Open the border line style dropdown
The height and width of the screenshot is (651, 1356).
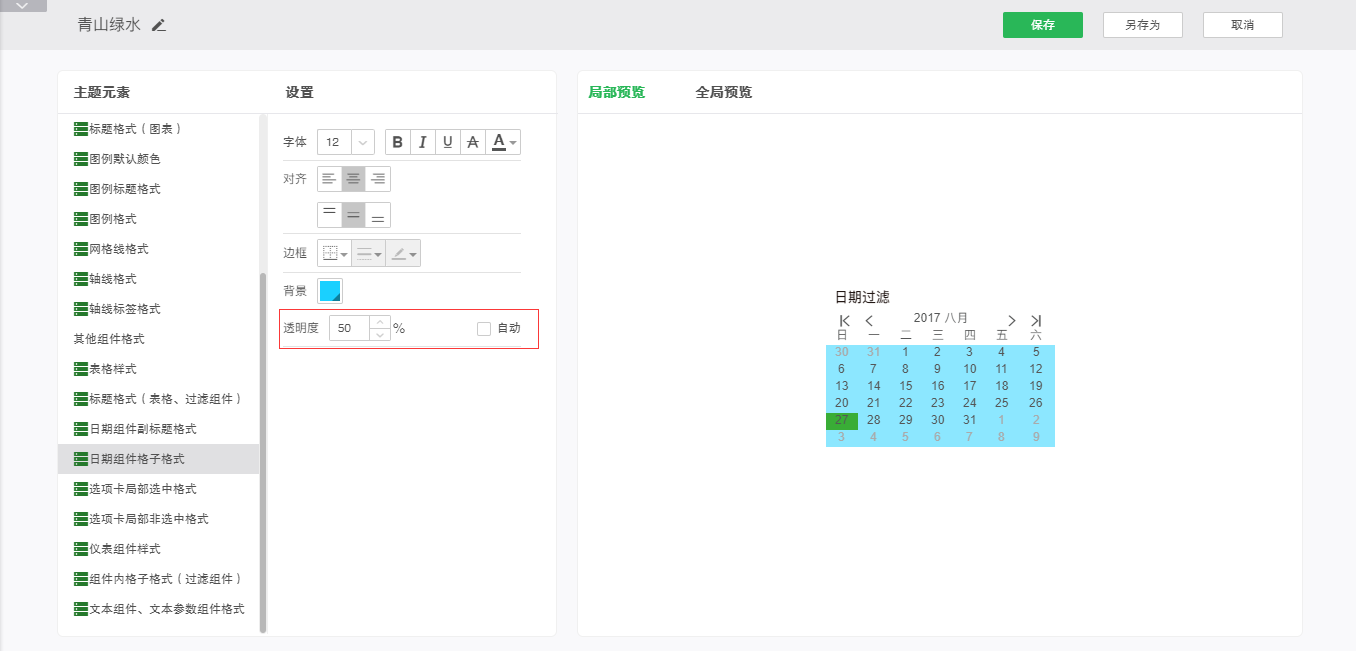368,254
